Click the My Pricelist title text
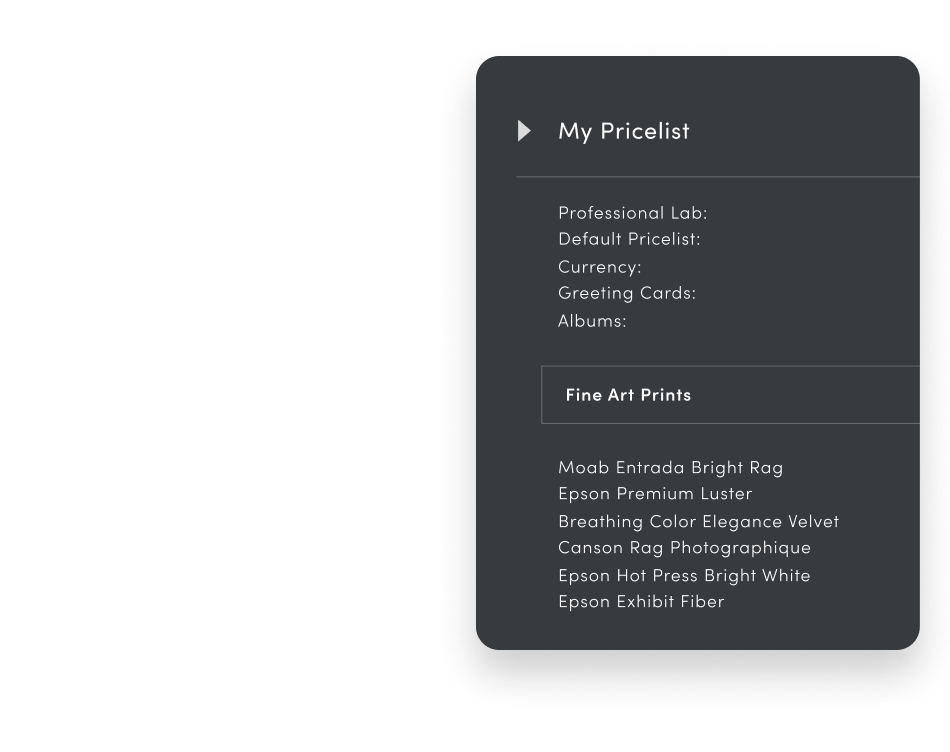 point(623,131)
